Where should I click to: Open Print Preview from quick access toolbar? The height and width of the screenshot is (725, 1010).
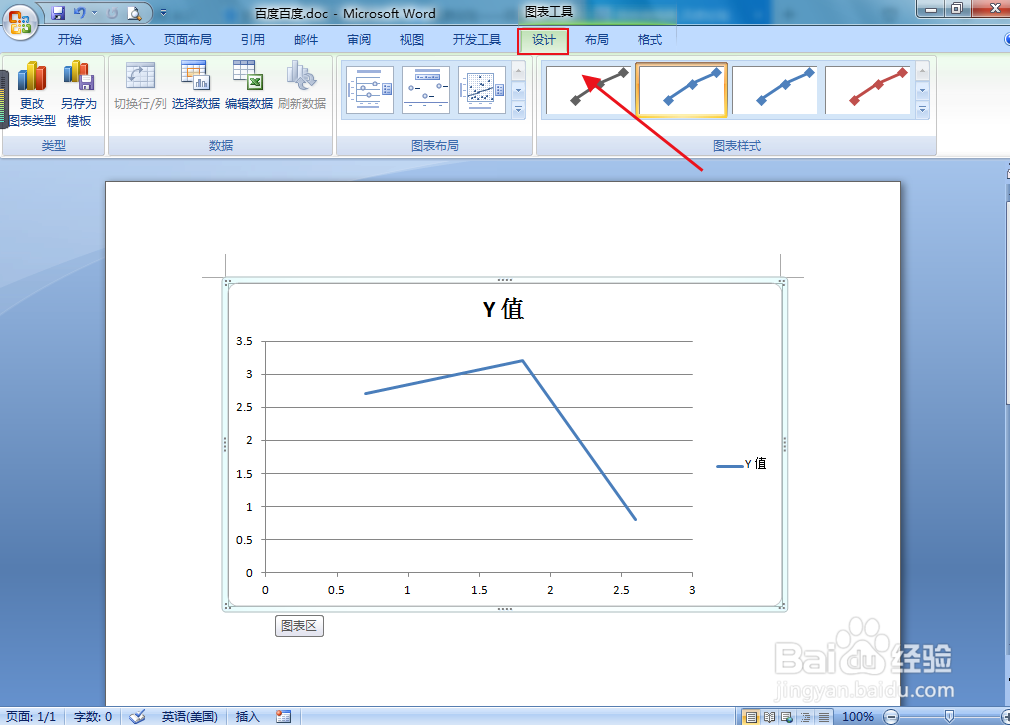(134, 13)
